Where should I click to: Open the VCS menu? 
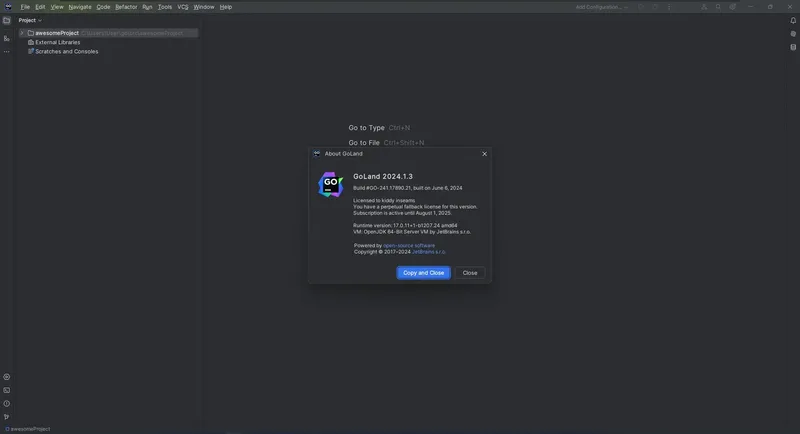183,7
